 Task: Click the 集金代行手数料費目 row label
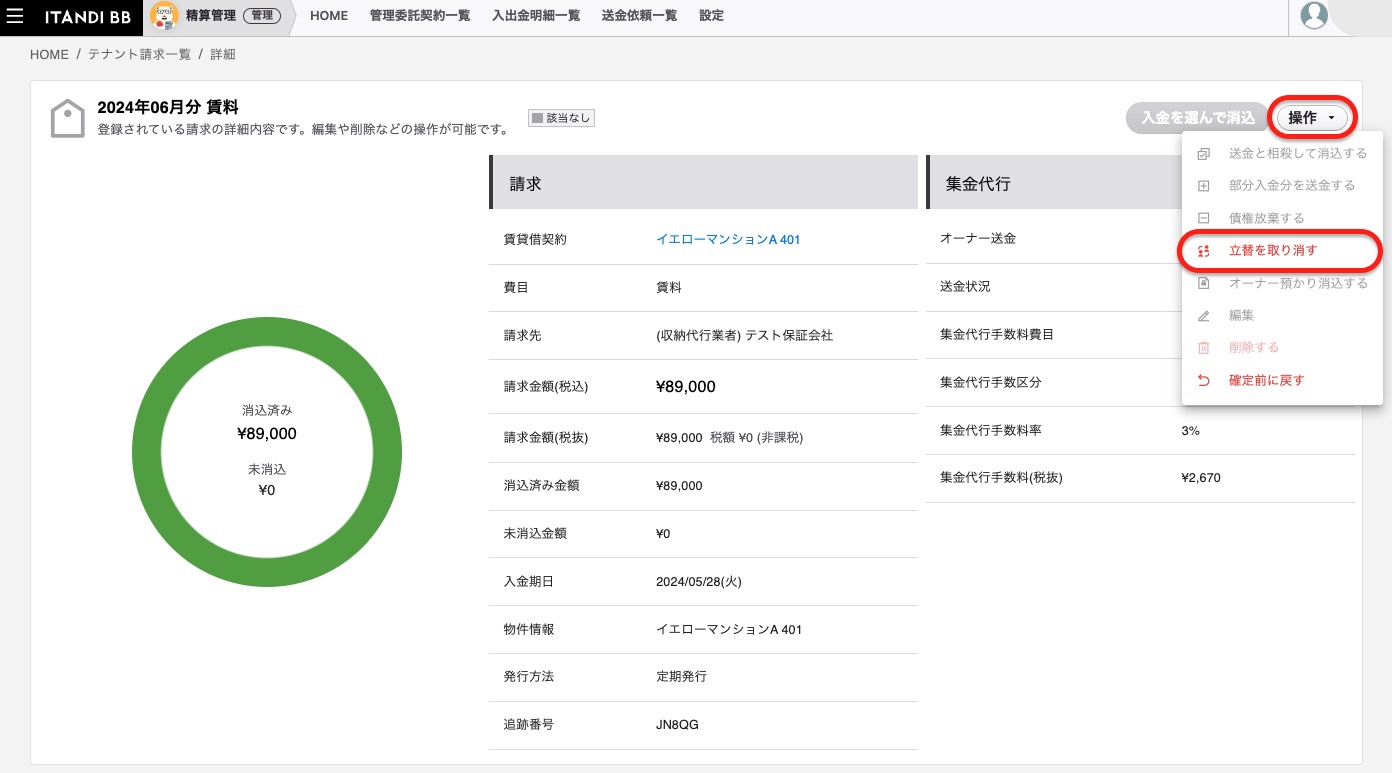point(997,335)
